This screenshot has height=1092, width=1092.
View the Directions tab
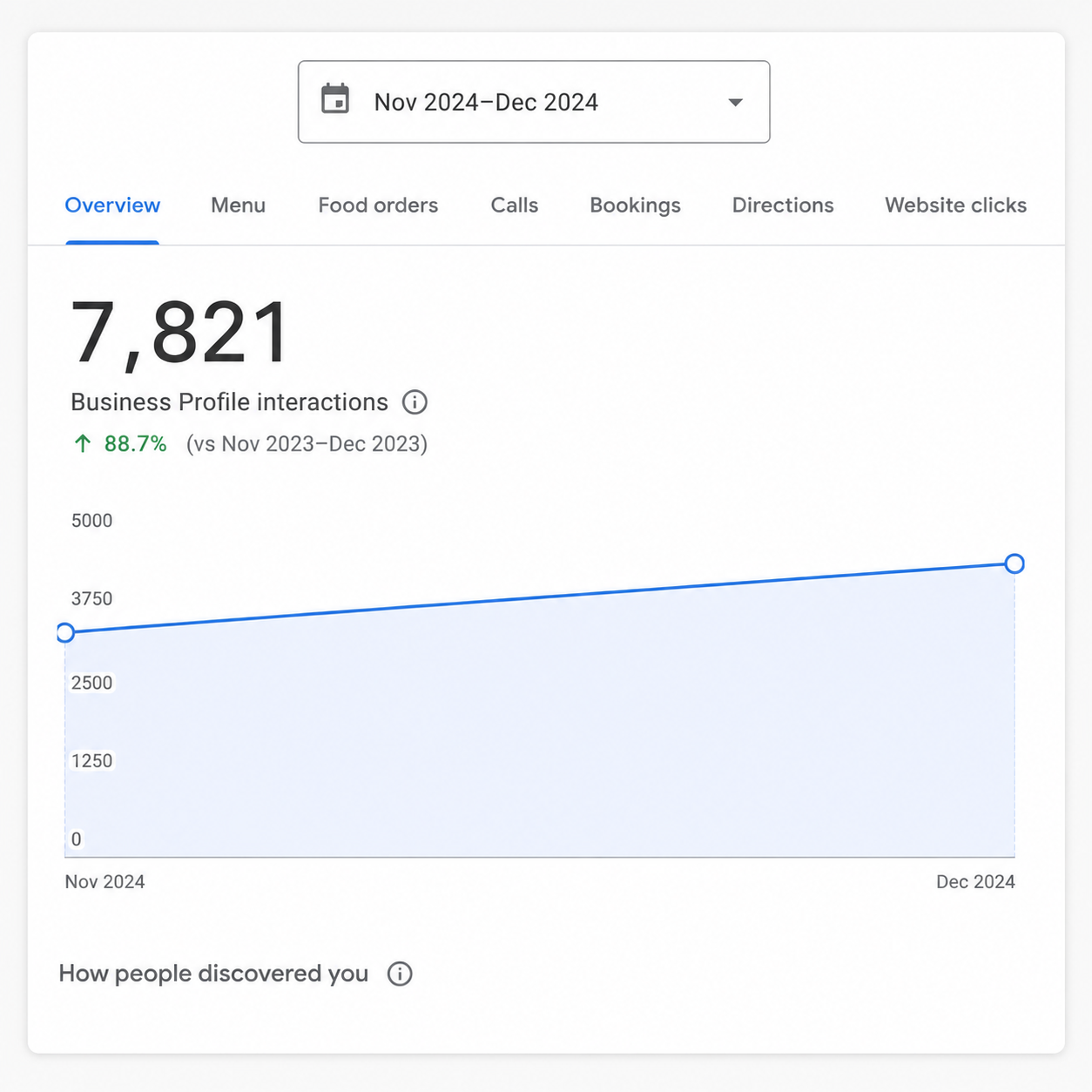click(x=783, y=206)
